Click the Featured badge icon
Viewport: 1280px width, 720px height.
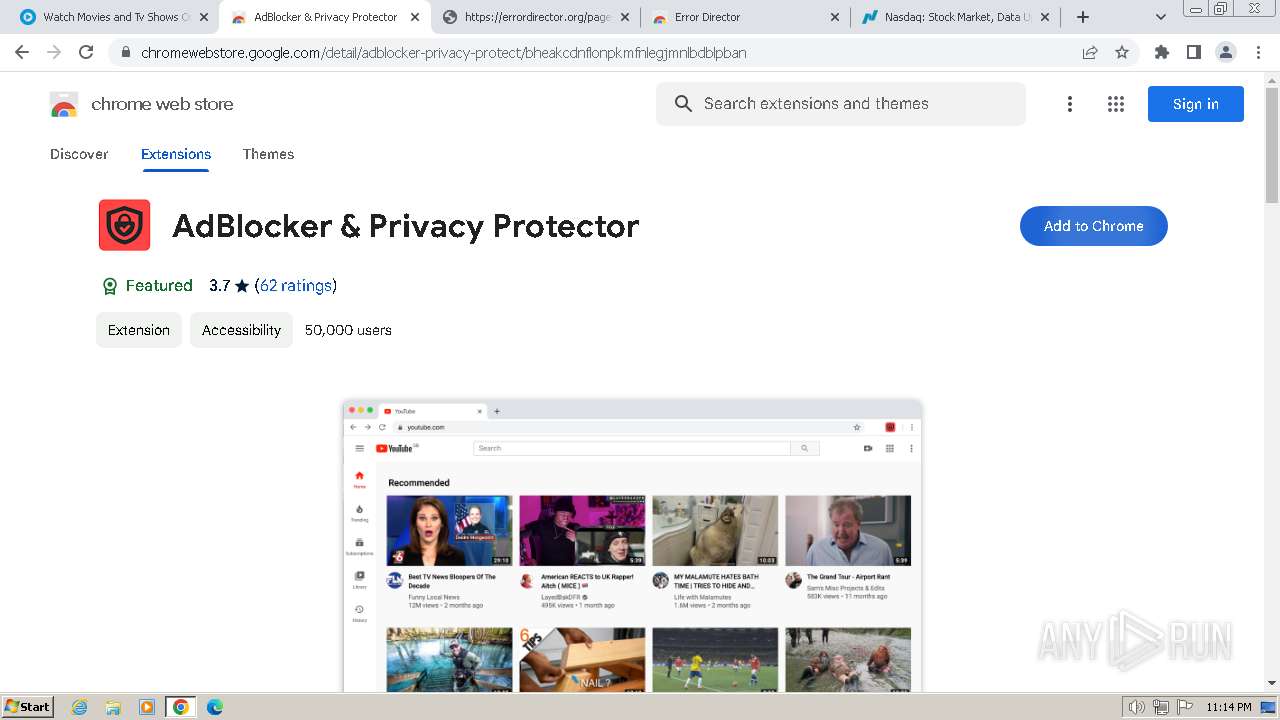[110, 286]
